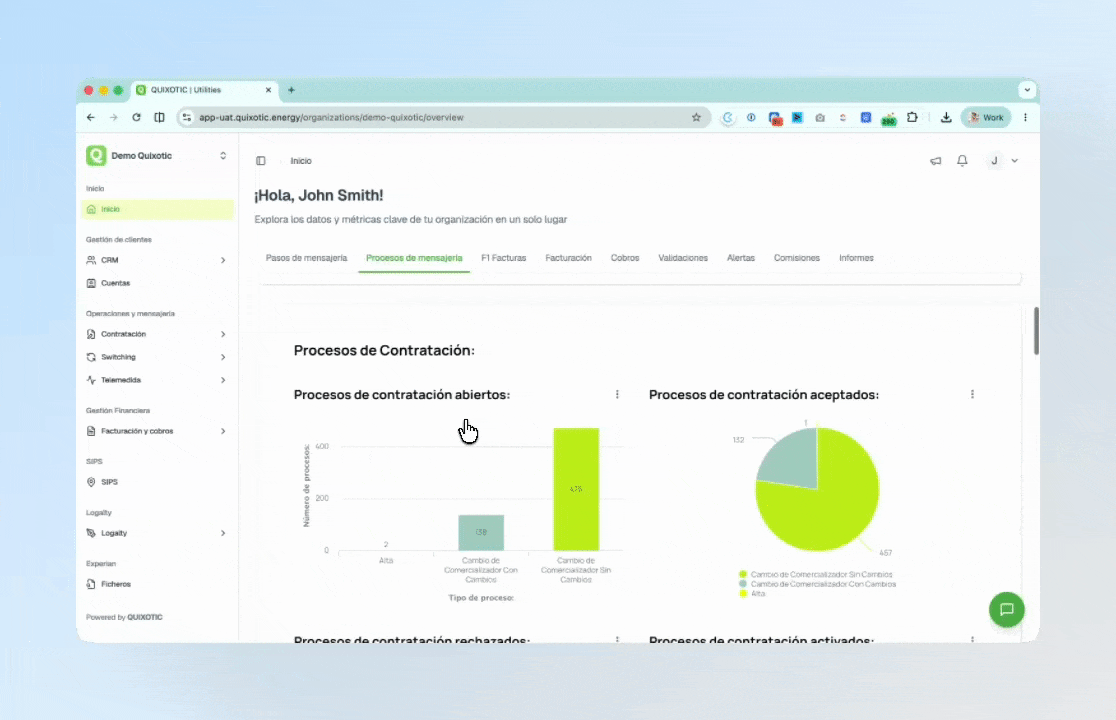Click the Contratación document icon

[91, 334]
